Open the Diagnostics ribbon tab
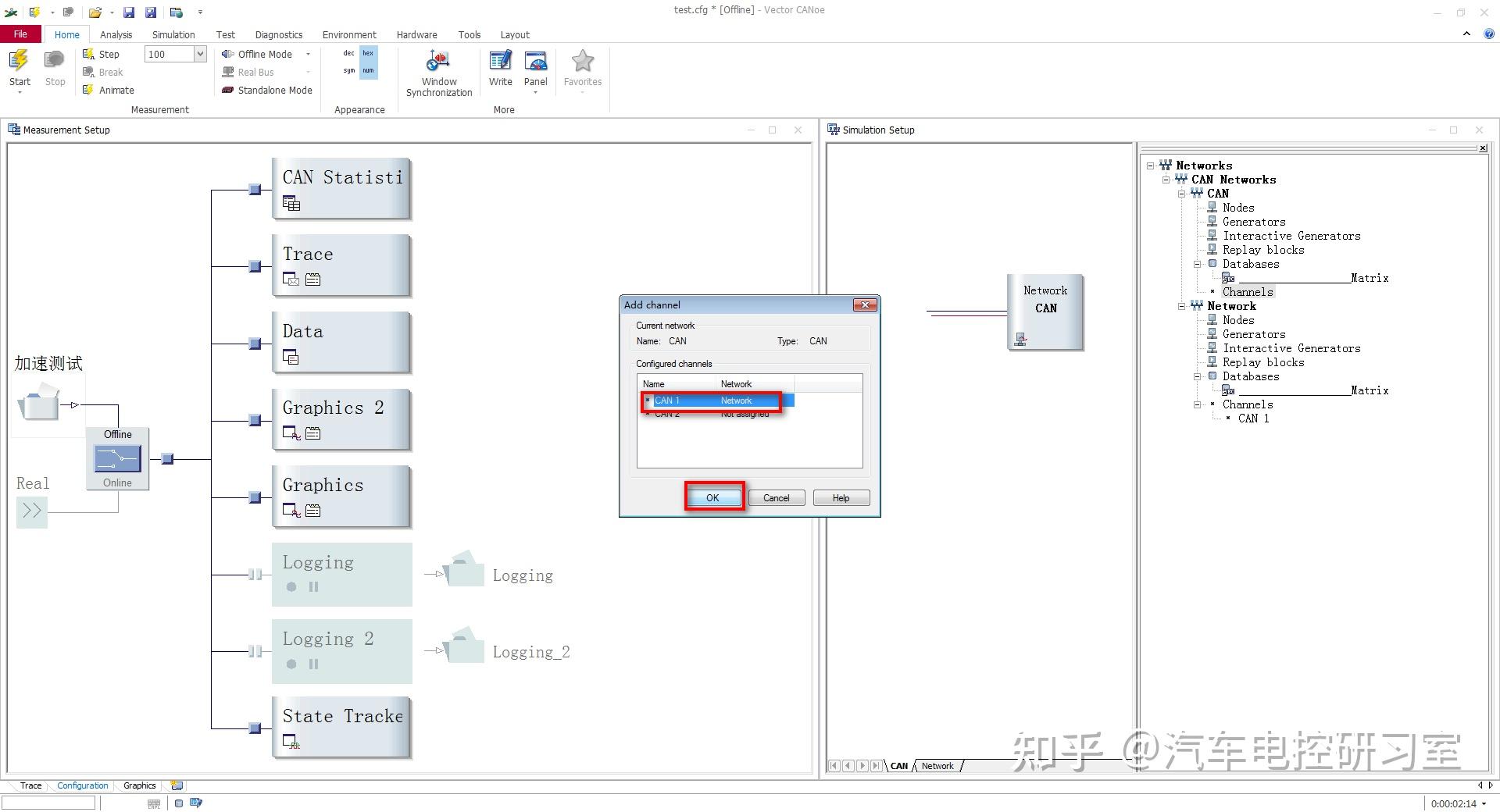The image size is (1500, 812). [279, 34]
